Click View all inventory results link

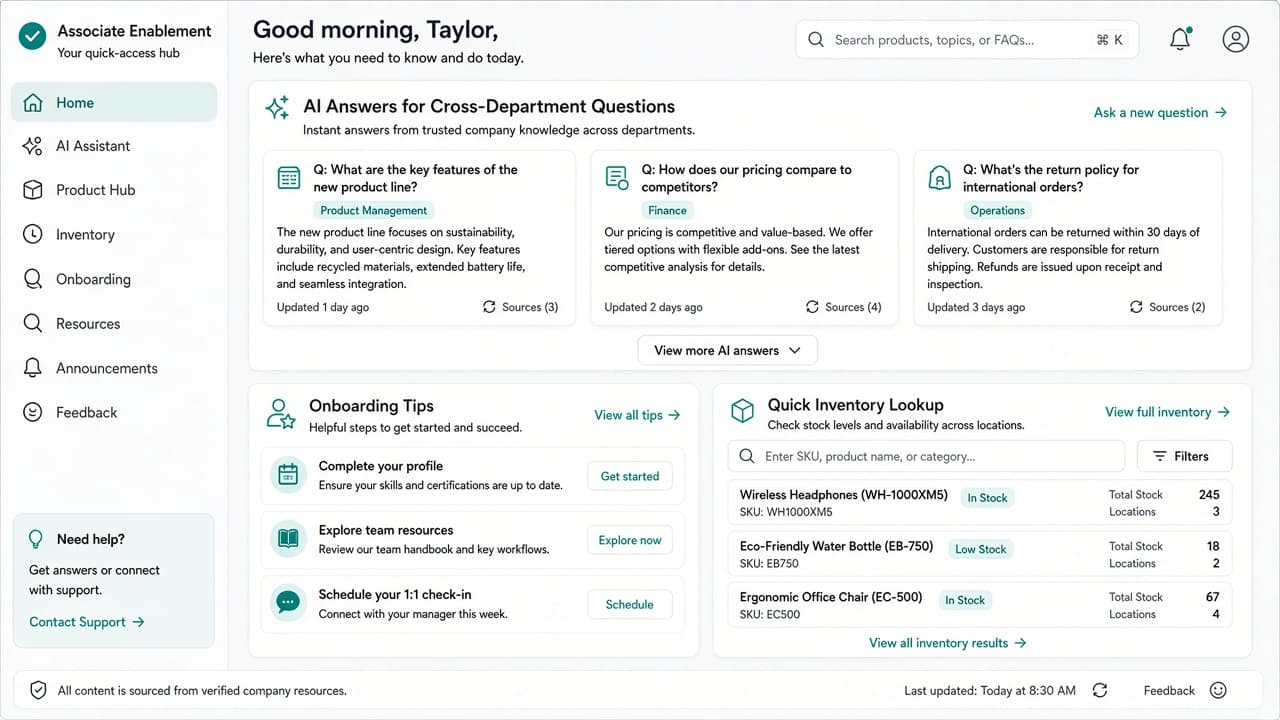tap(947, 643)
